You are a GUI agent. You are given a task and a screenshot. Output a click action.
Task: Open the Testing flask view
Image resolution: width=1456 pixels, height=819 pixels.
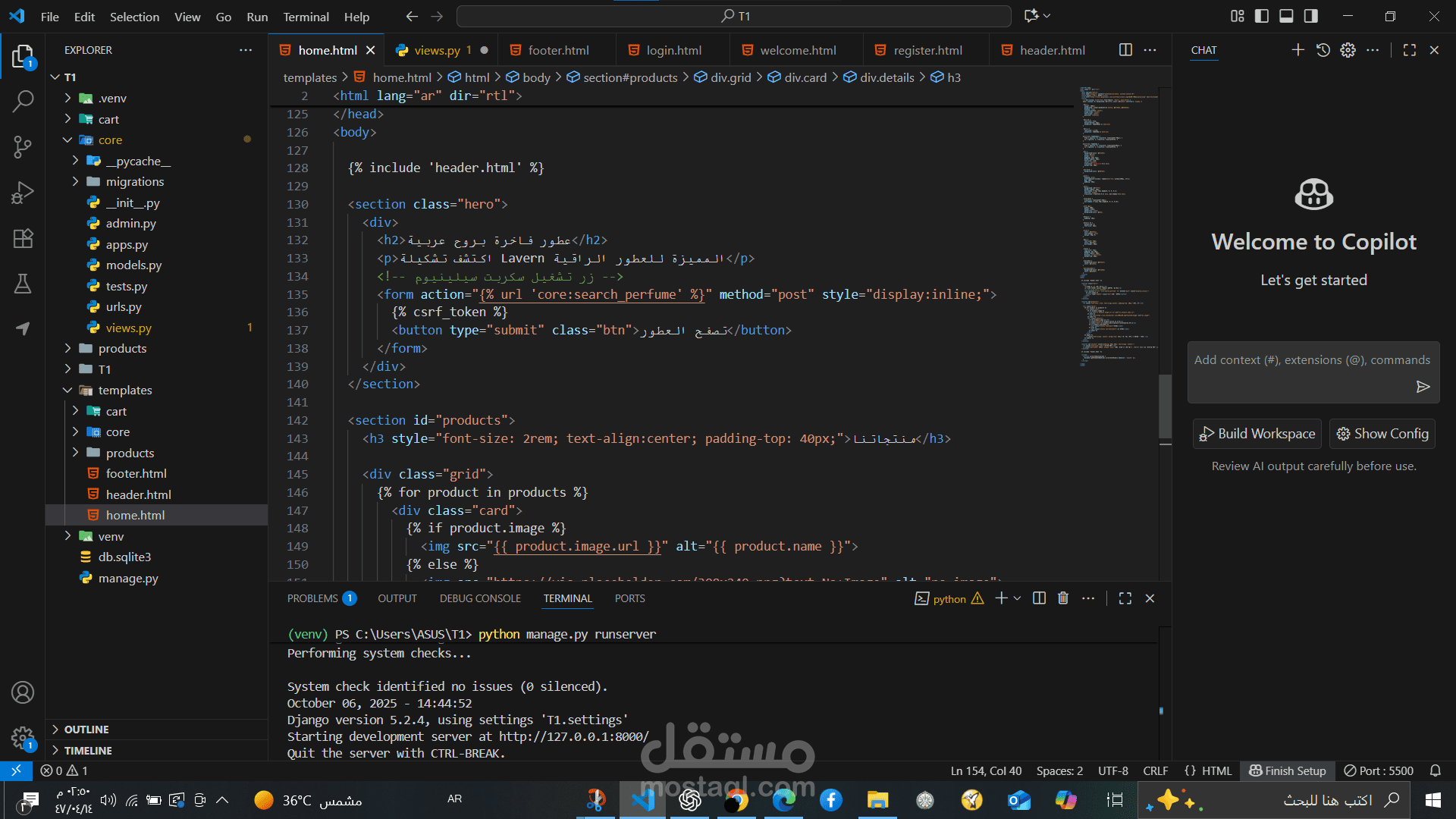click(23, 284)
